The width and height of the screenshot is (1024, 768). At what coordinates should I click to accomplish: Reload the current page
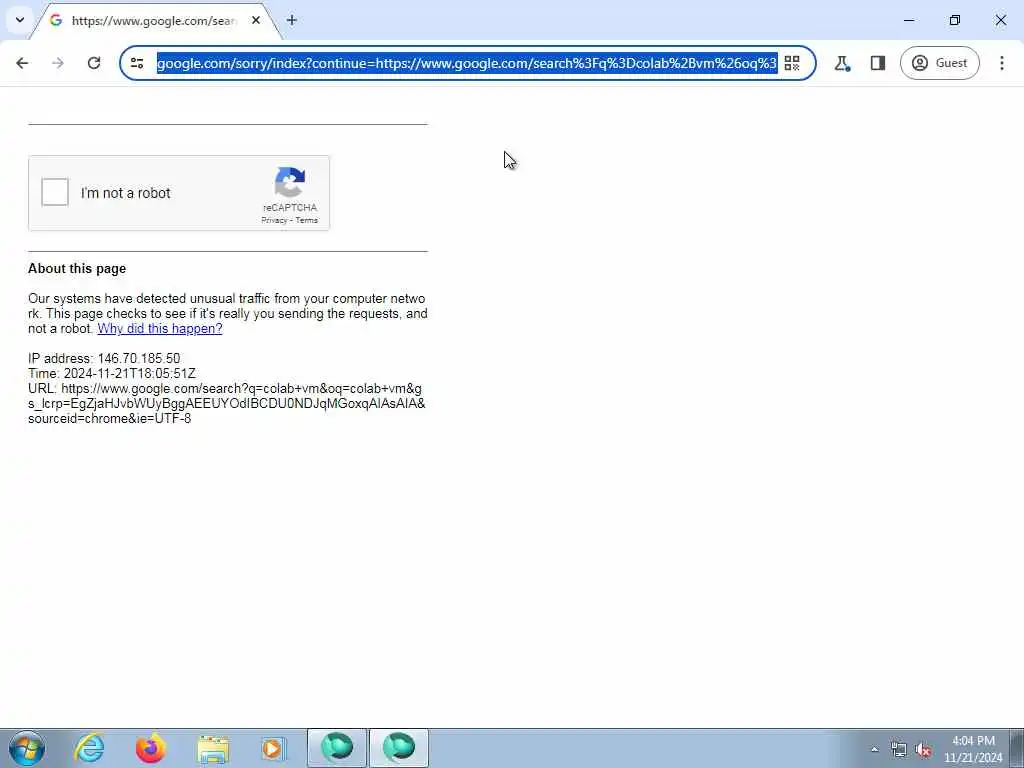point(94,63)
